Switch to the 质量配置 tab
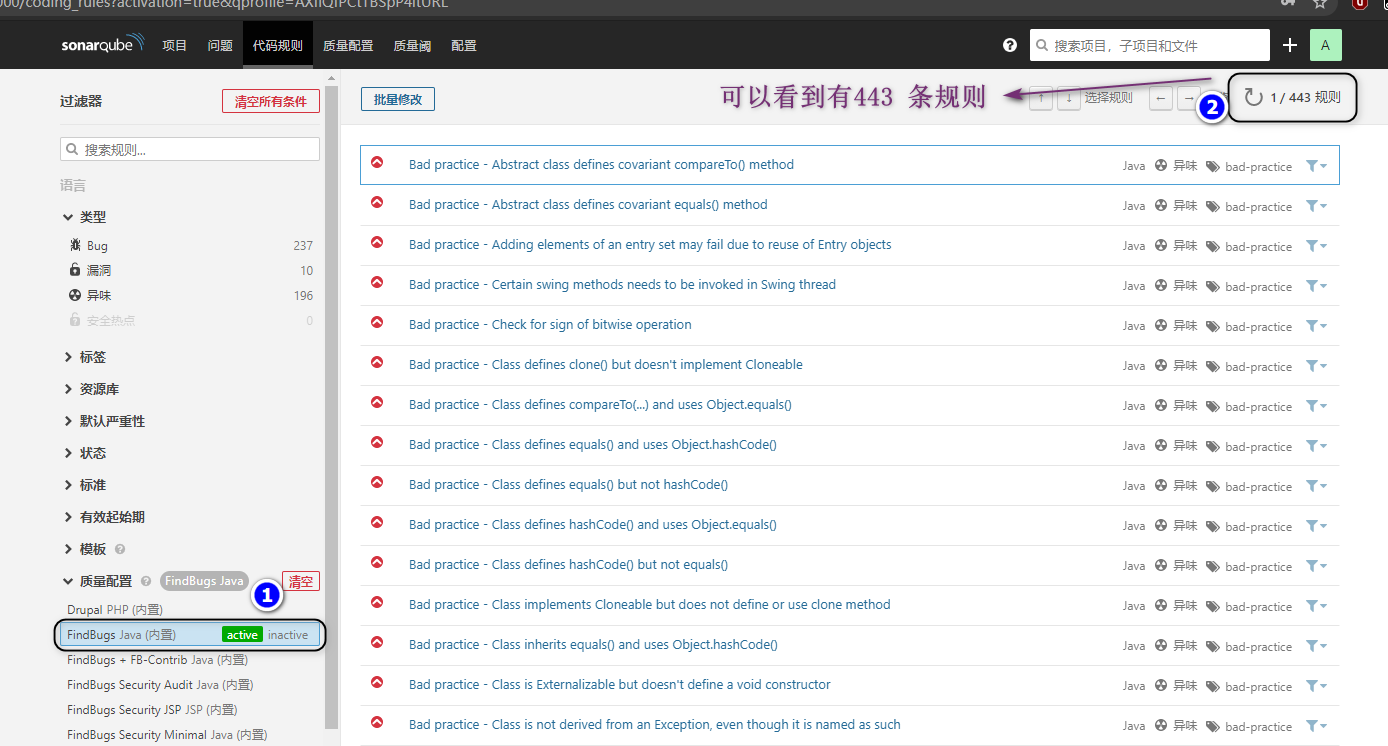Viewport: 1388px width, 746px height. point(347,44)
